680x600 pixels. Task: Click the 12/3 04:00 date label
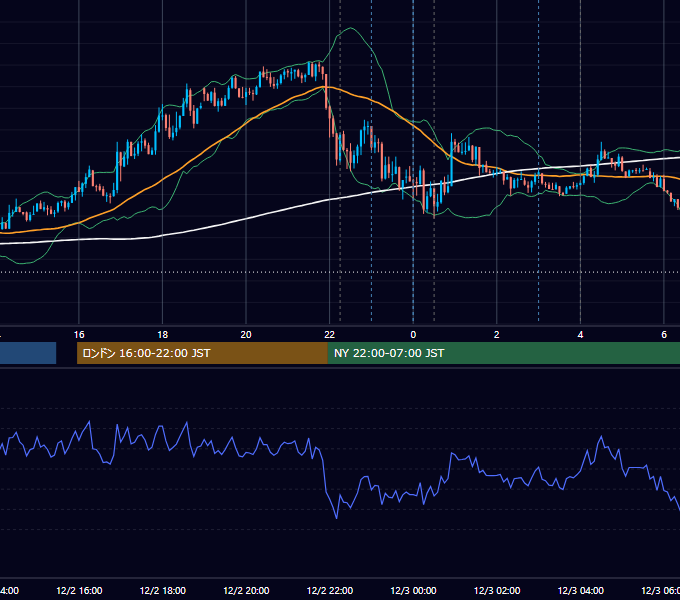coord(580,591)
